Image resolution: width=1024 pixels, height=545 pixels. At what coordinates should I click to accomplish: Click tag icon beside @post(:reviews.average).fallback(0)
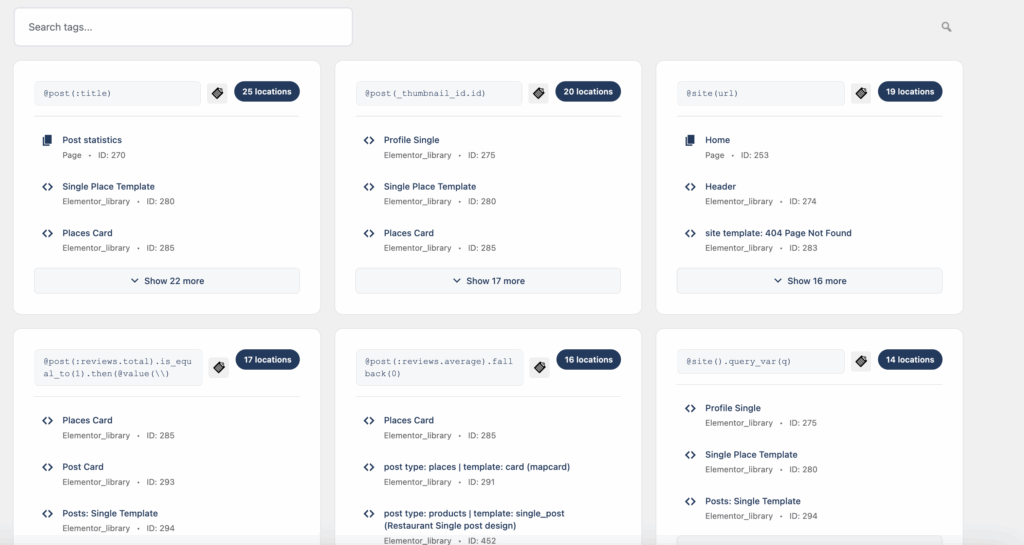click(539, 368)
